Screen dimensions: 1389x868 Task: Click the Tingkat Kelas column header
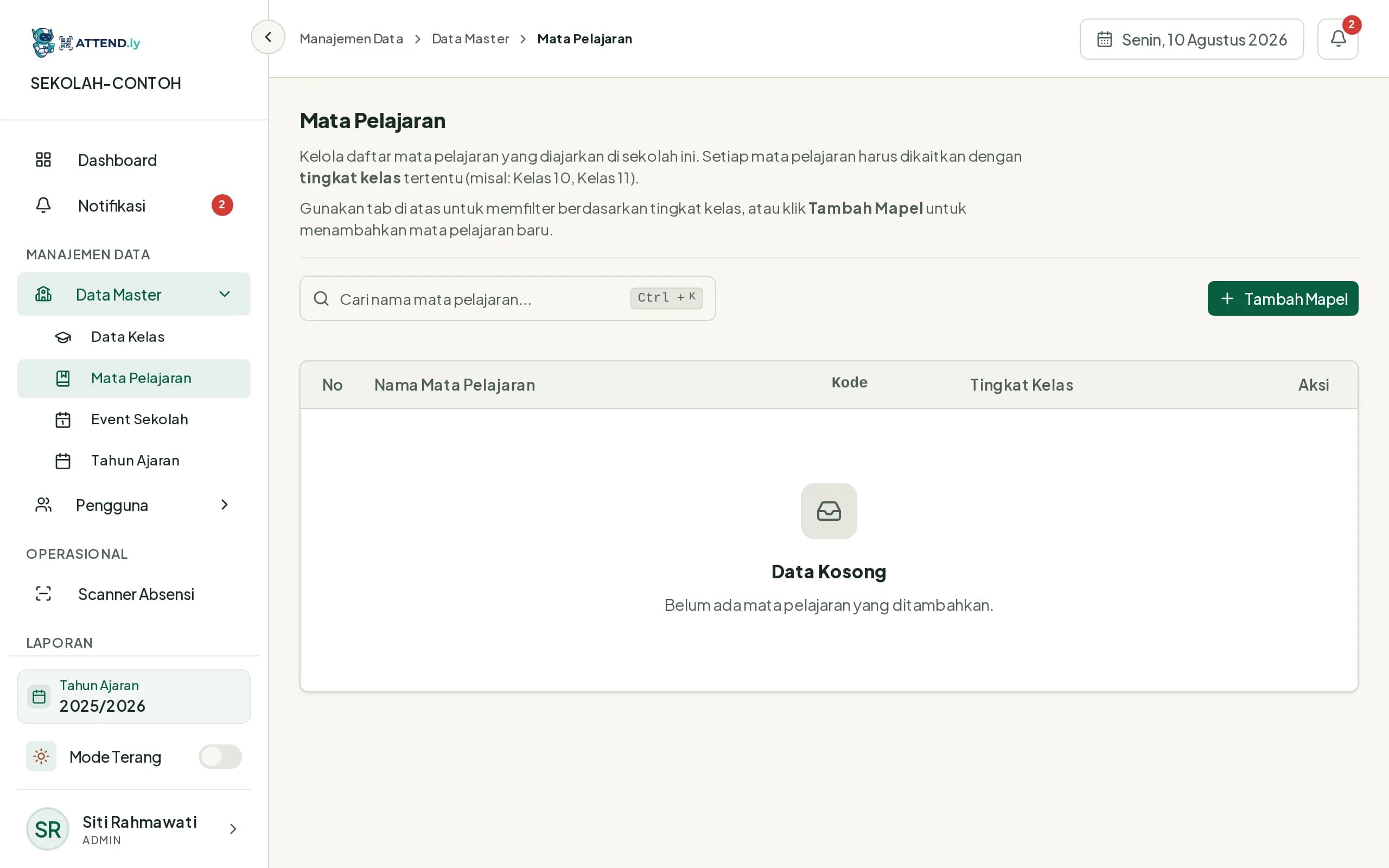1021,385
